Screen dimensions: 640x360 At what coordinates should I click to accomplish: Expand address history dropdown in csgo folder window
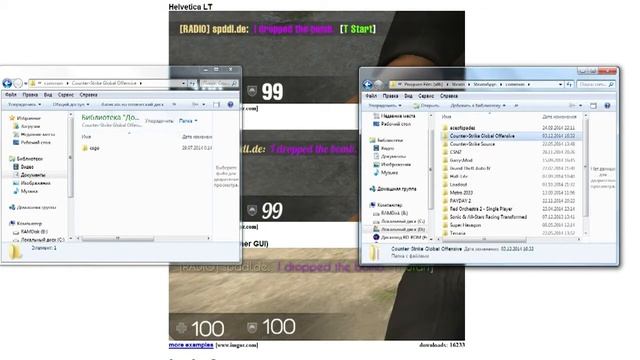click(x=183, y=83)
